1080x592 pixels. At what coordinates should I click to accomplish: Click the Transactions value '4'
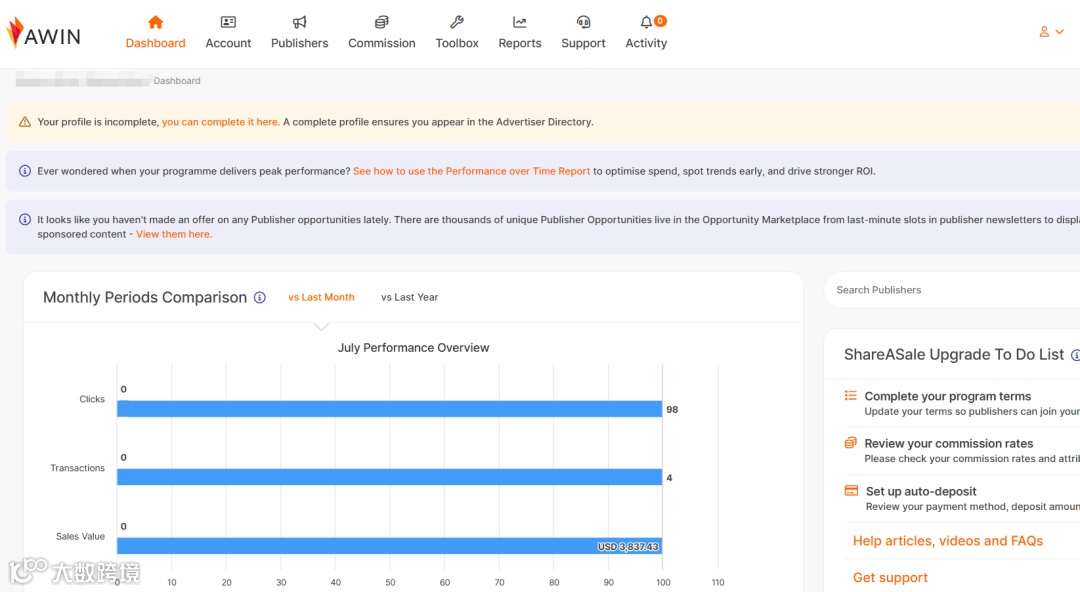(x=669, y=478)
